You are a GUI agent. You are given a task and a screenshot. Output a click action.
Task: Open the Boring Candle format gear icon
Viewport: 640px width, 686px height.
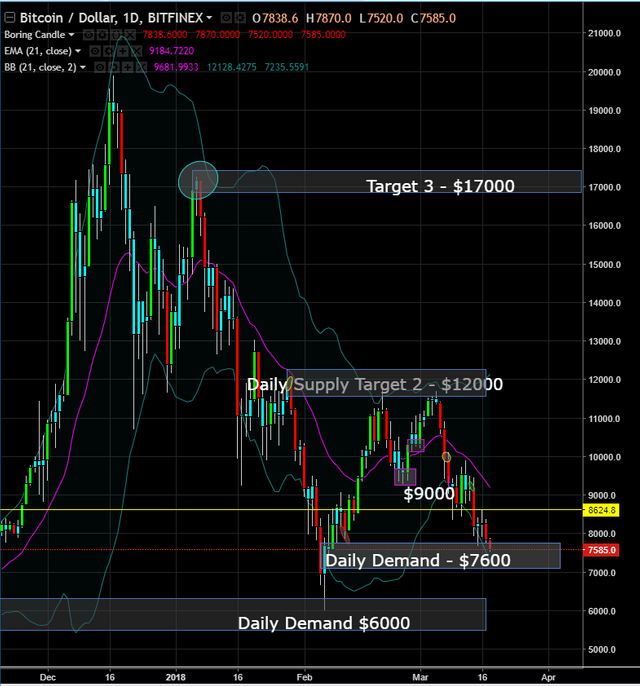tap(102, 35)
